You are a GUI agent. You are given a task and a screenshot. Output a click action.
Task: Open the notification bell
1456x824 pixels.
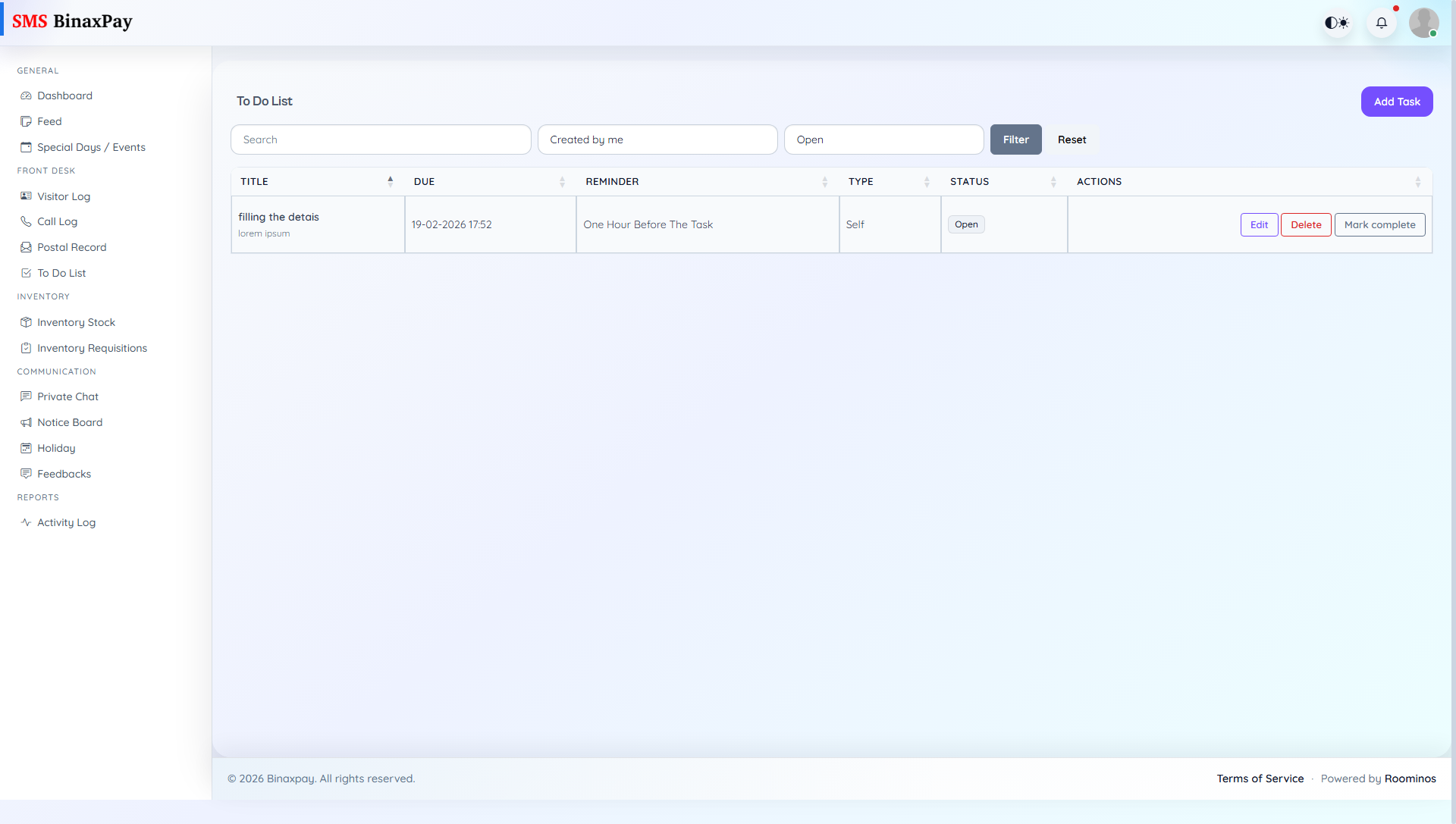click(x=1382, y=23)
